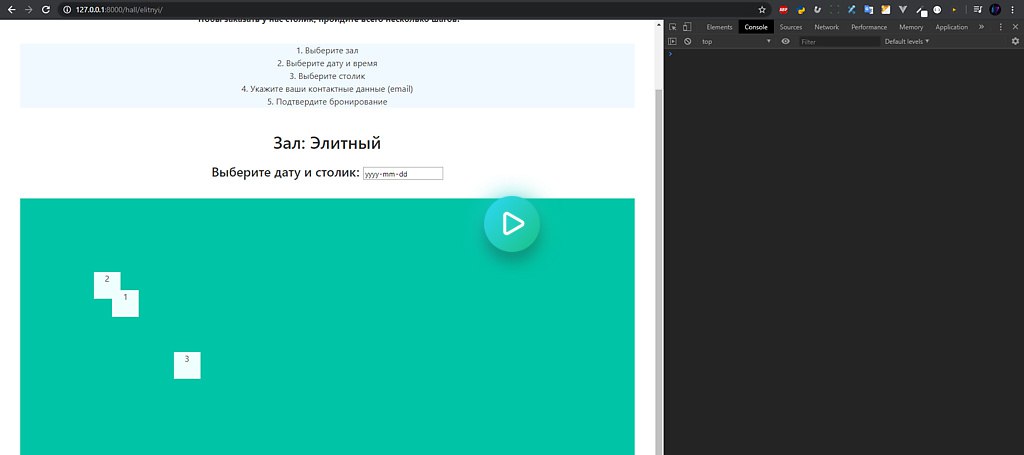
Task: Activate the inspect element picker
Action: tap(673, 27)
